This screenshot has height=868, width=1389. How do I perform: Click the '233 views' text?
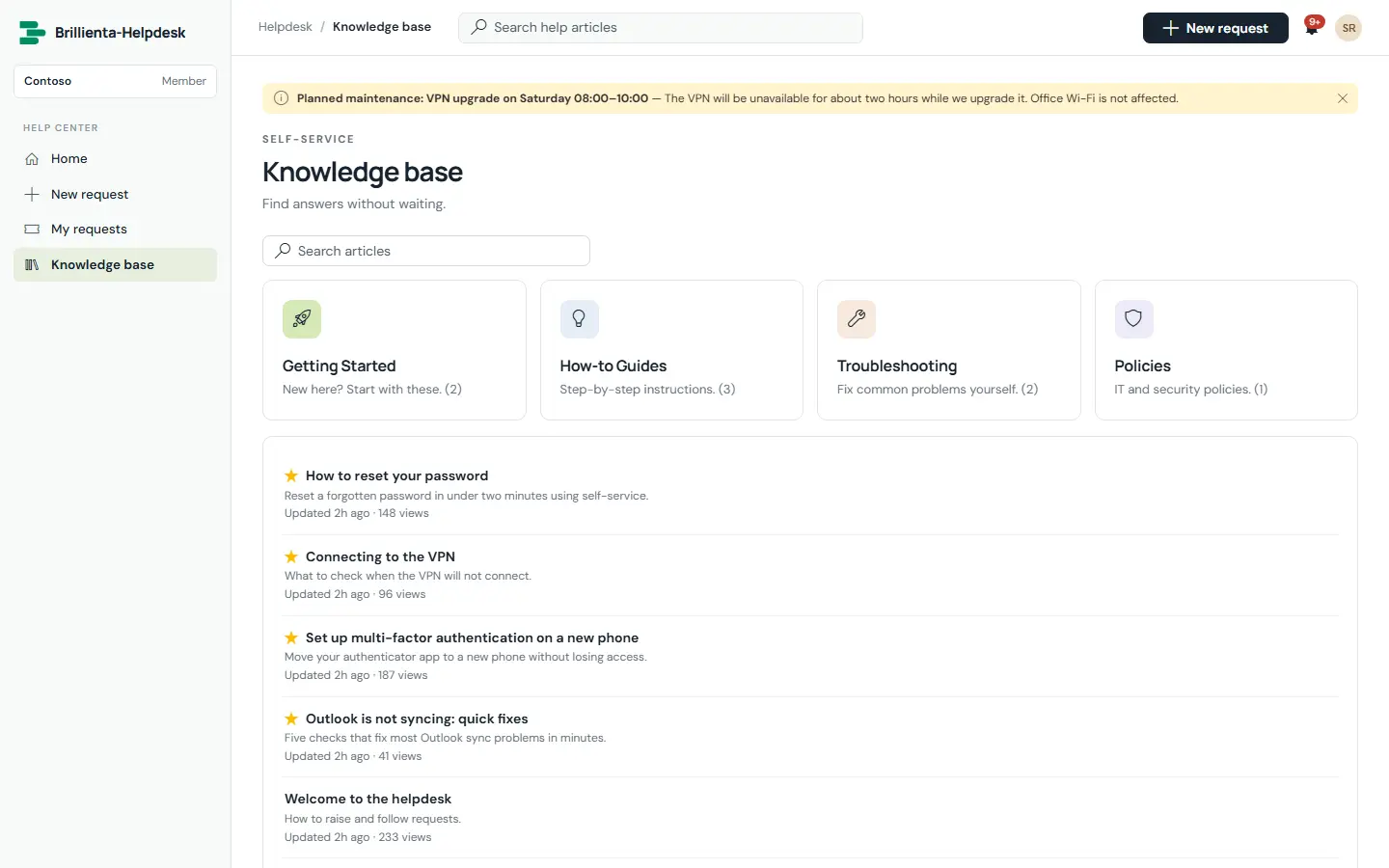click(405, 837)
